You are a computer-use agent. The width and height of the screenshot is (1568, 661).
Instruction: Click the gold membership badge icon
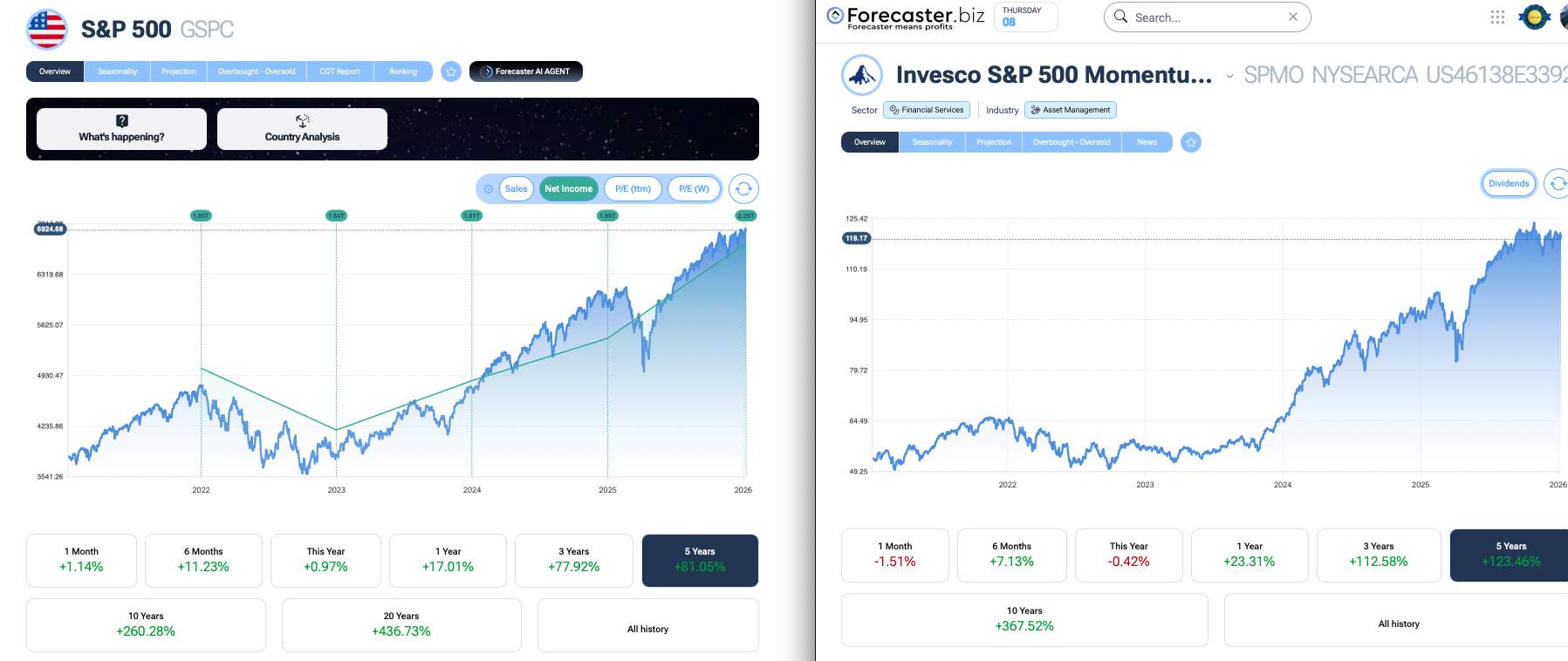1534,17
